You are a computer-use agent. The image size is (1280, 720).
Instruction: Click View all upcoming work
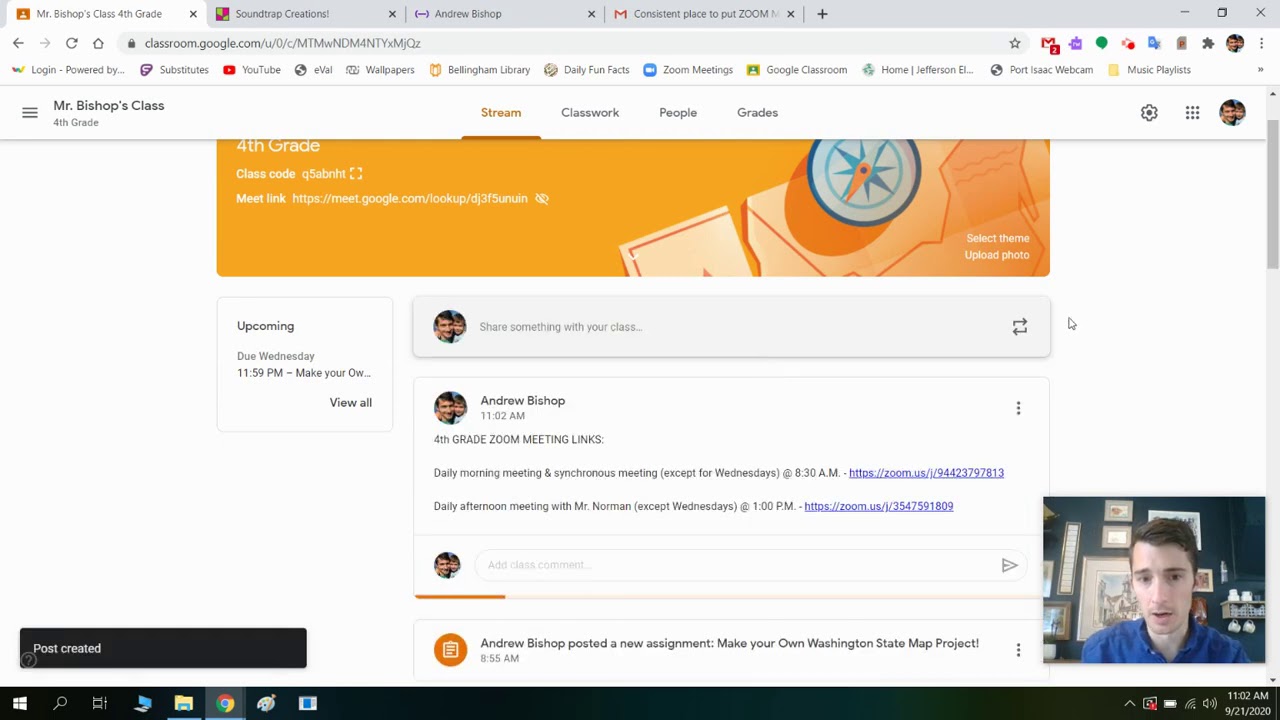(x=350, y=402)
